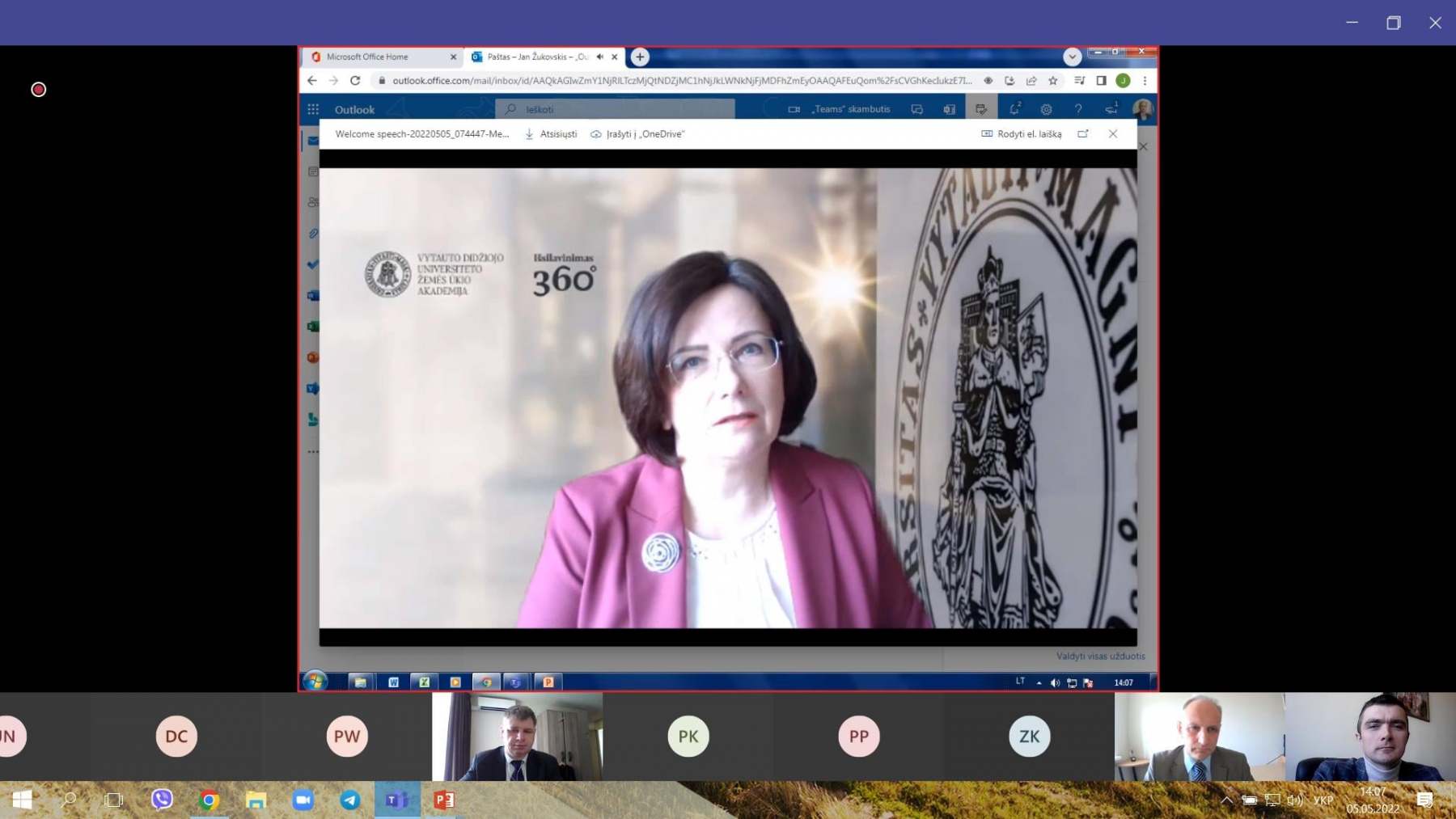Screen dimensions: 1456x819
Task: Open the Chrome three-dot menu
Action: coord(1145,81)
